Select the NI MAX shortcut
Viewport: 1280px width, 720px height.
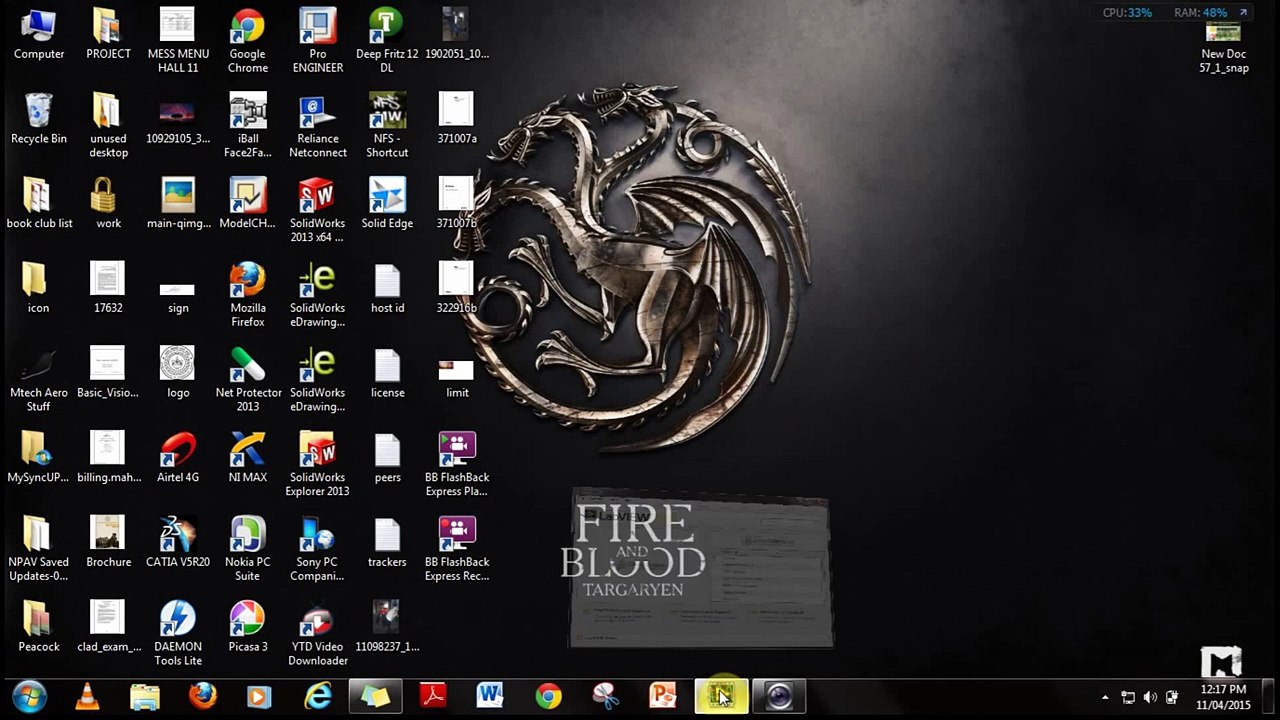247,458
